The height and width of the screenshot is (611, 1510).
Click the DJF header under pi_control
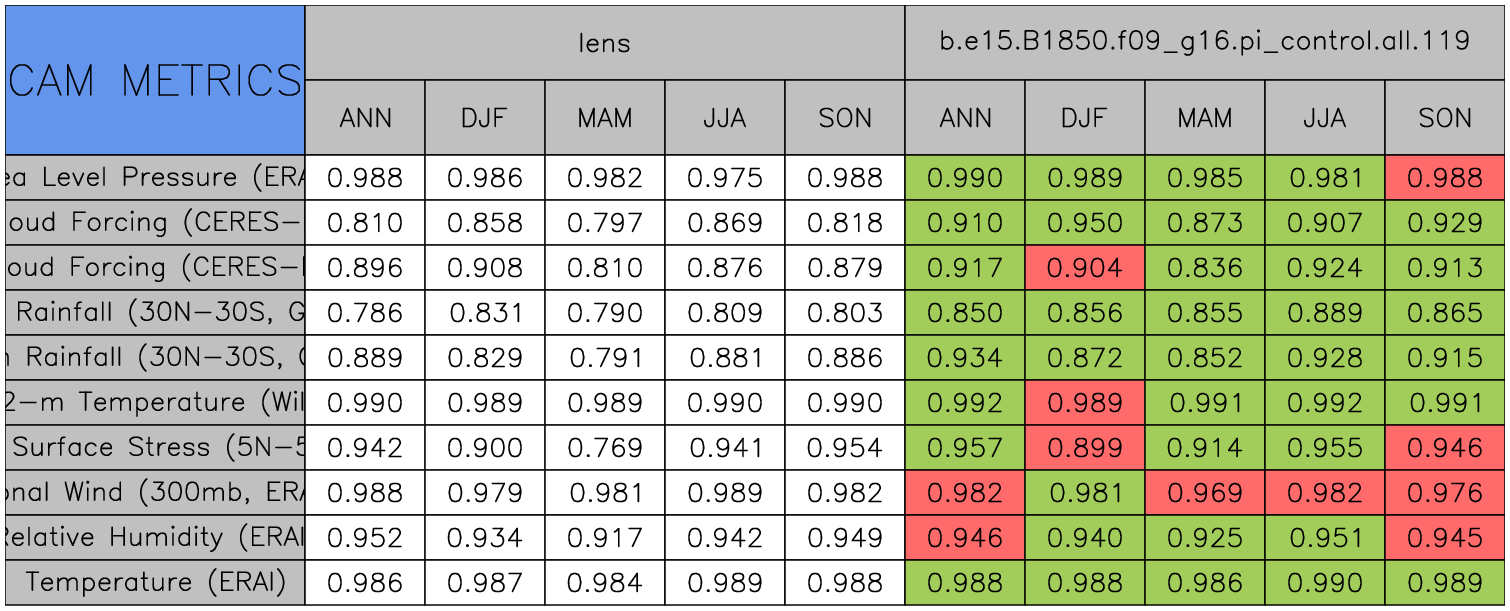(x=1084, y=118)
